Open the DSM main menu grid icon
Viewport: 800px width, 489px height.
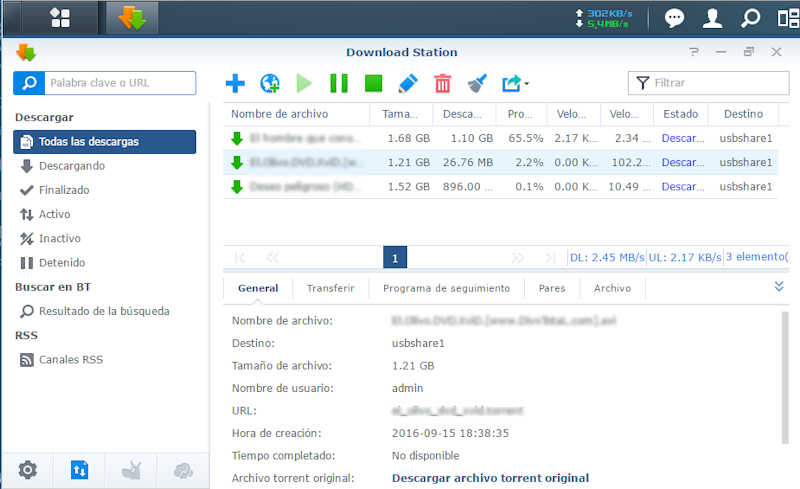point(60,18)
